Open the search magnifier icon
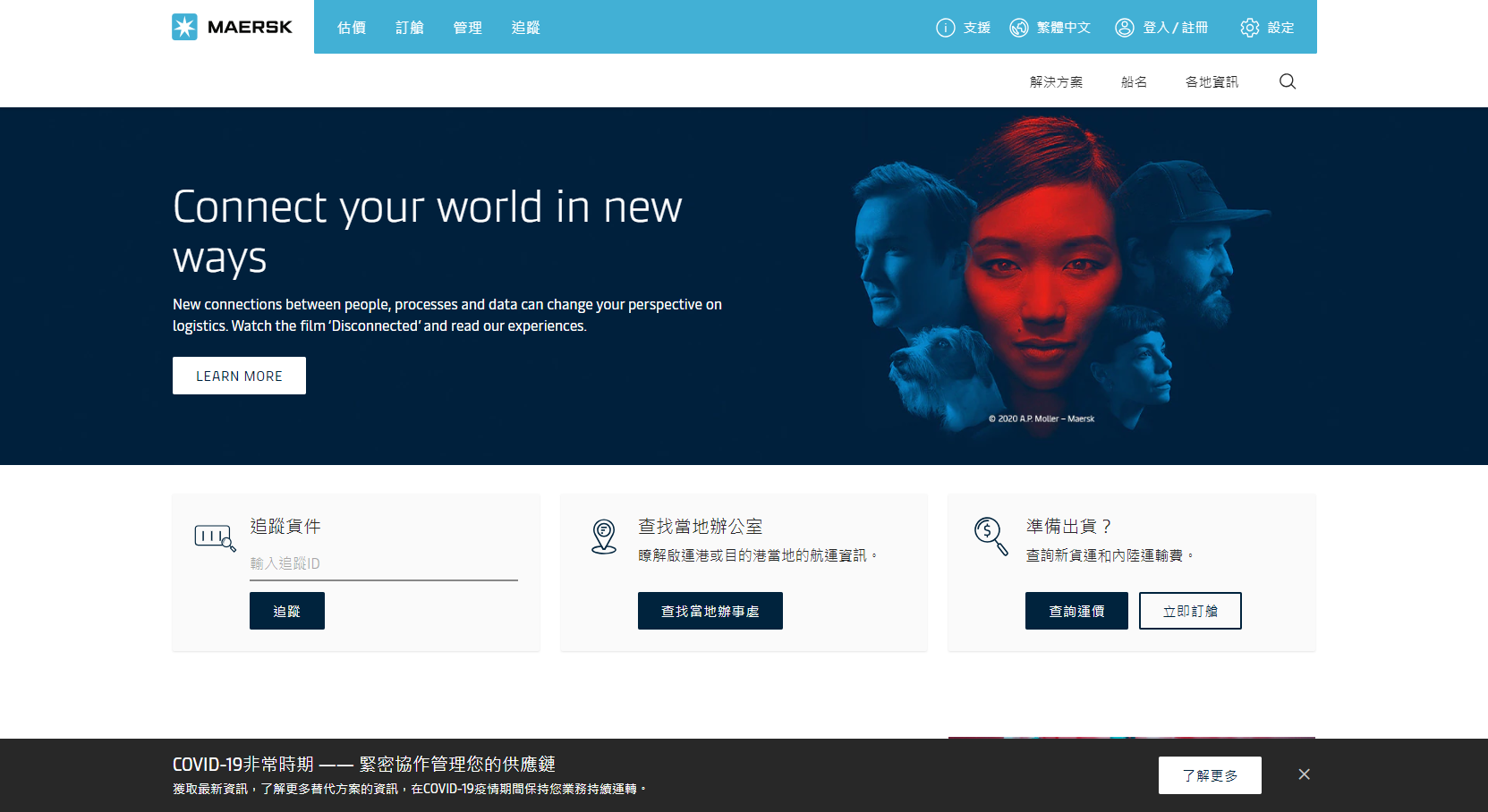The width and height of the screenshot is (1488, 812). click(x=1287, y=81)
